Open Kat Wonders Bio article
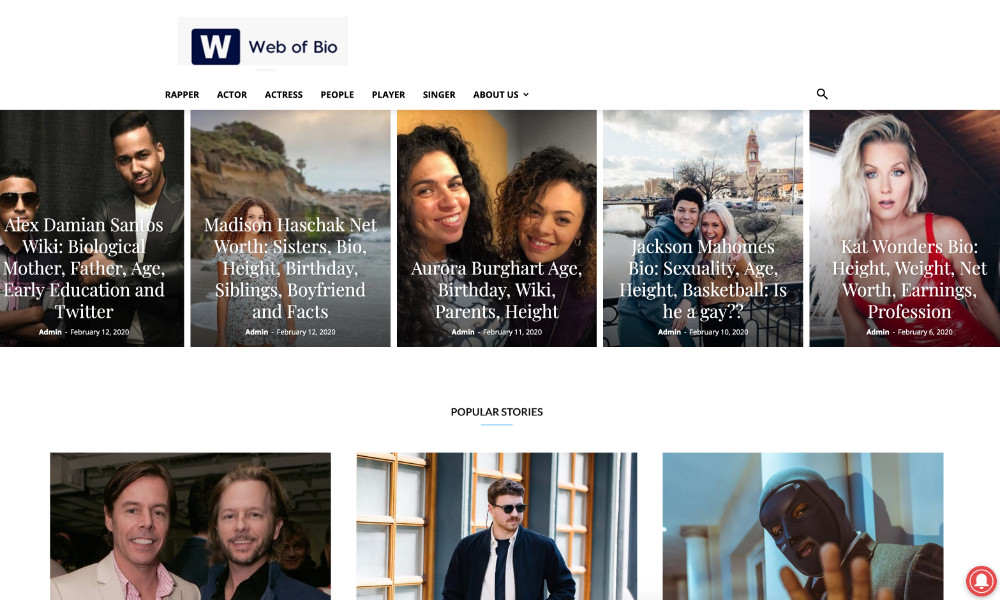This screenshot has height=600, width=1000. pyautogui.click(x=909, y=279)
